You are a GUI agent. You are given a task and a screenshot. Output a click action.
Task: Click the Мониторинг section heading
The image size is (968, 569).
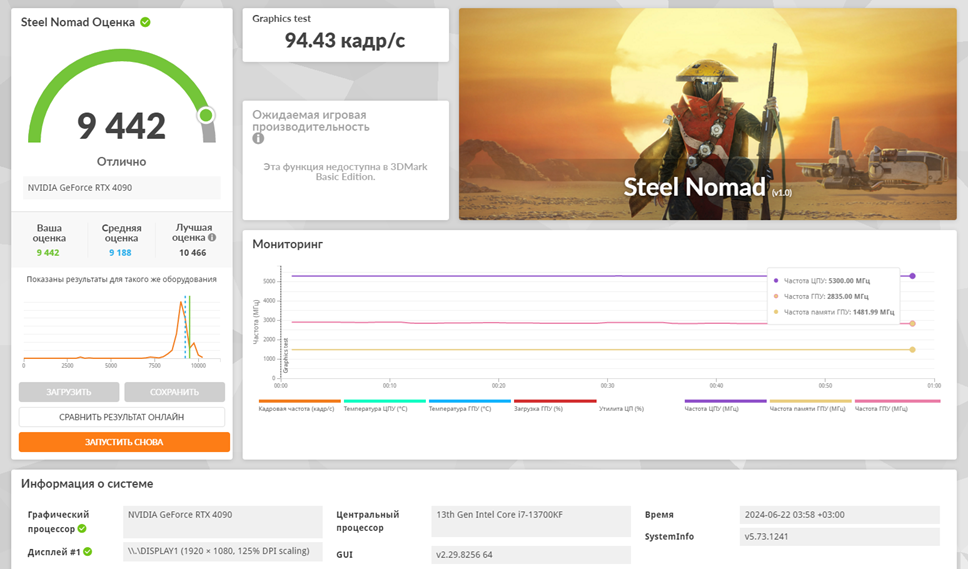pyautogui.click(x=288, y=244)
